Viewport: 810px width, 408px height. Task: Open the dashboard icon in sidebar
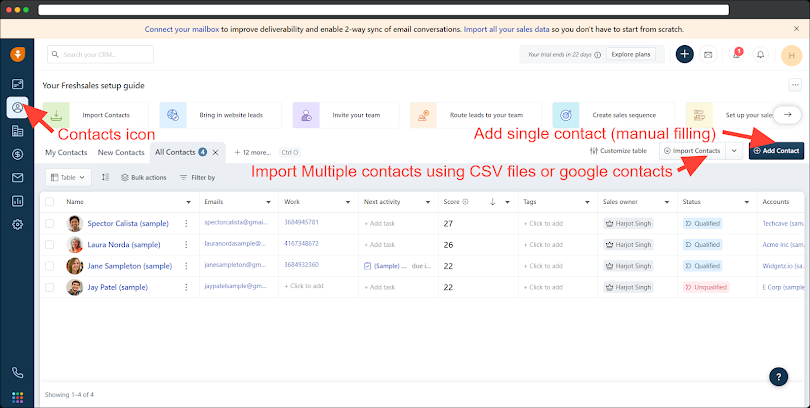tap(17, 84)
